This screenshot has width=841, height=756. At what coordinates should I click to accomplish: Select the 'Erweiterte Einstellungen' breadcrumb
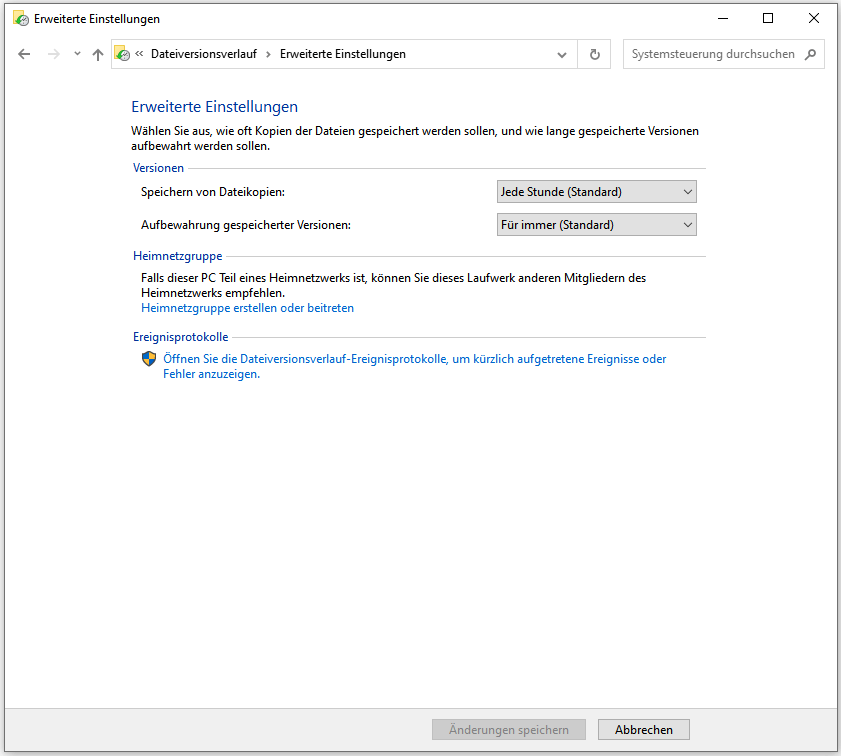(342, 55)
